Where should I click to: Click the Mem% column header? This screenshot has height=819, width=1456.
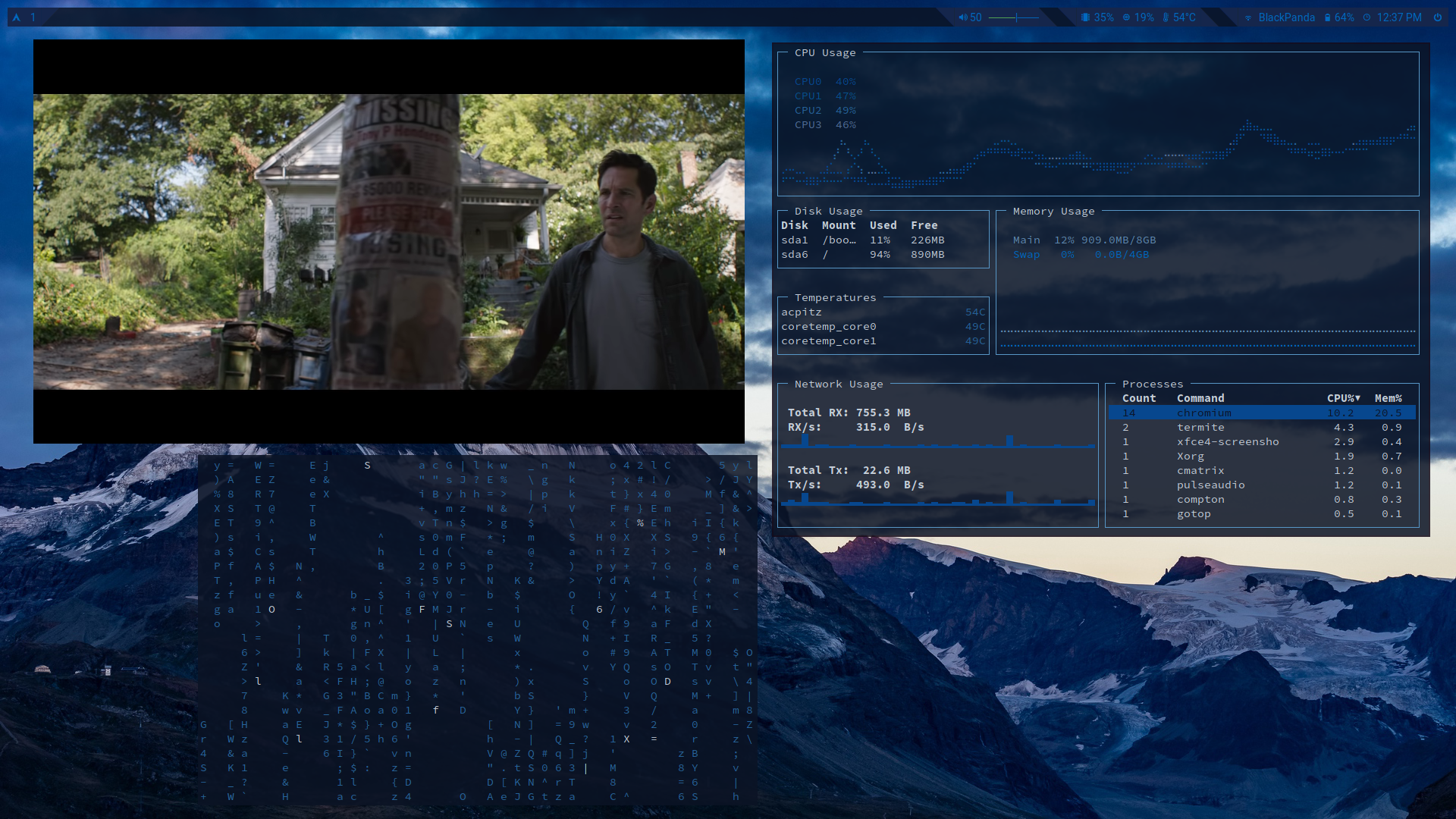(1388, 398)
